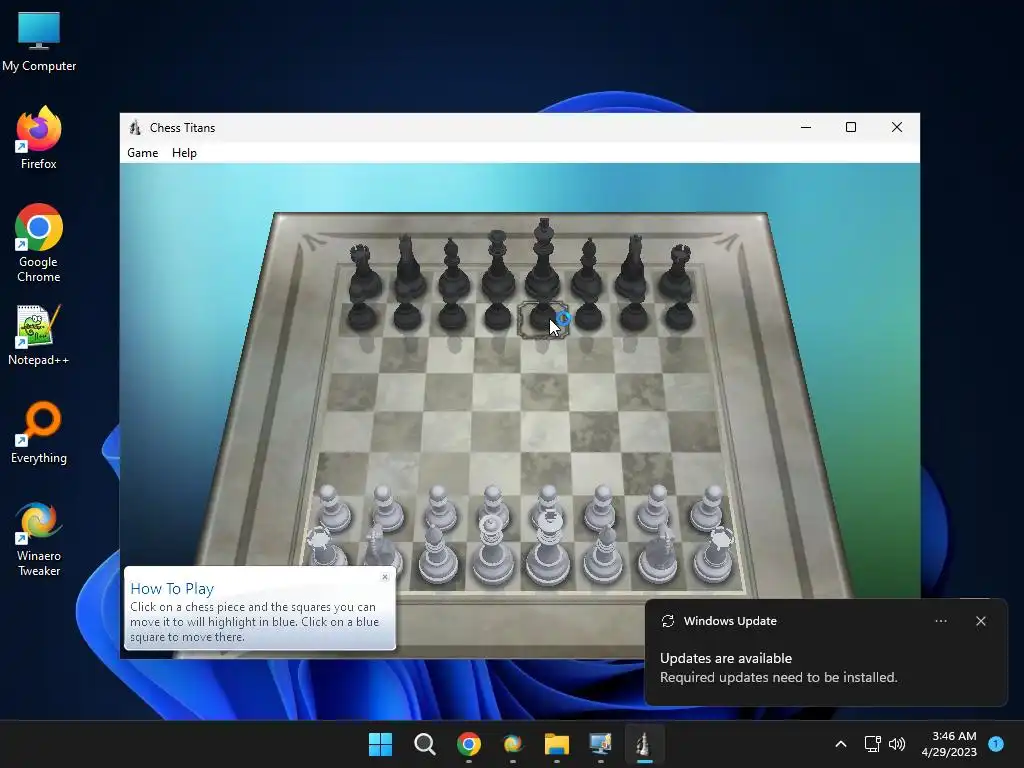The image size is (1024, 768).
Task: Select the leftmost white pawn
Action: click(334, 508)
